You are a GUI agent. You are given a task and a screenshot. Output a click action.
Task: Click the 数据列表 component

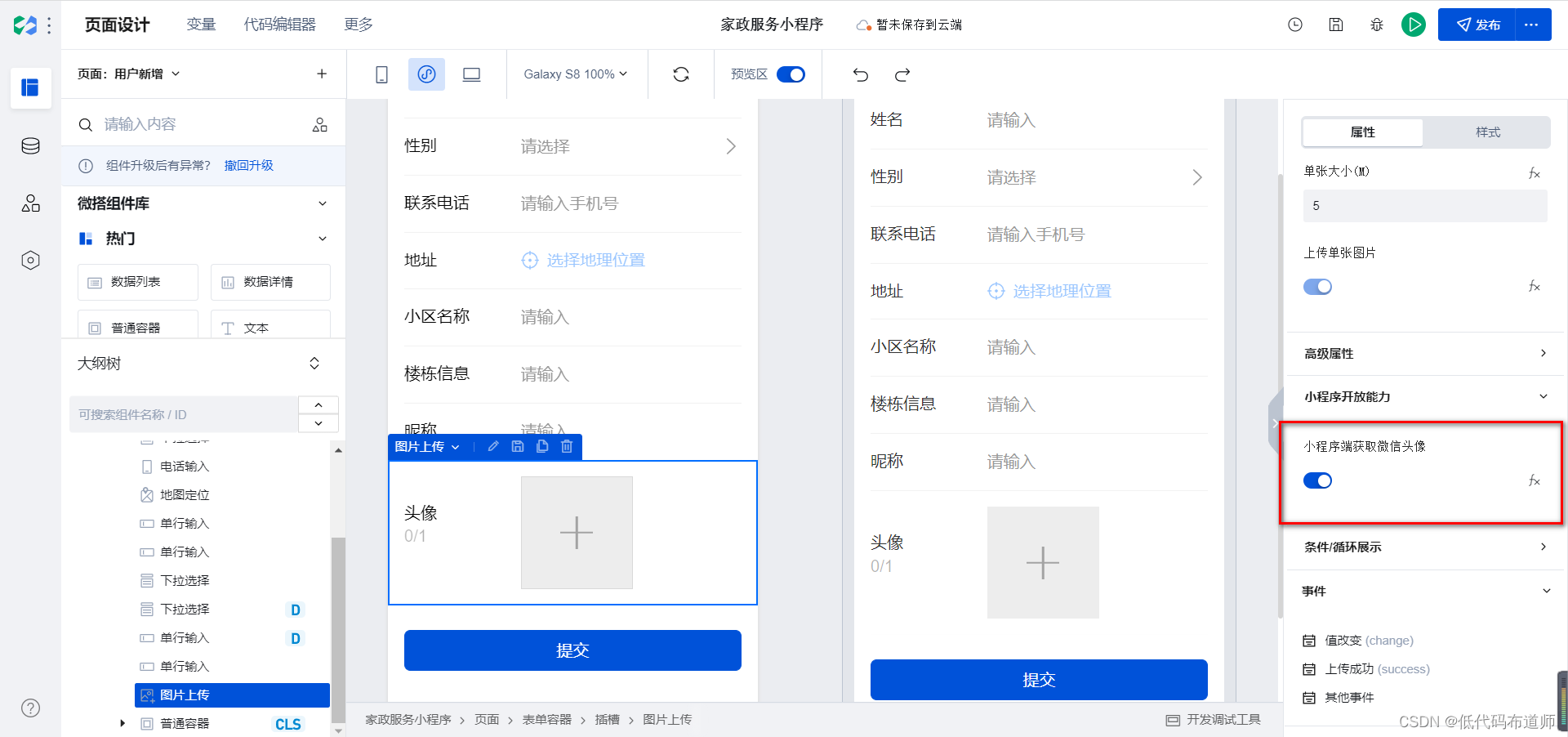pyautogui.click(x=138, y=282)
